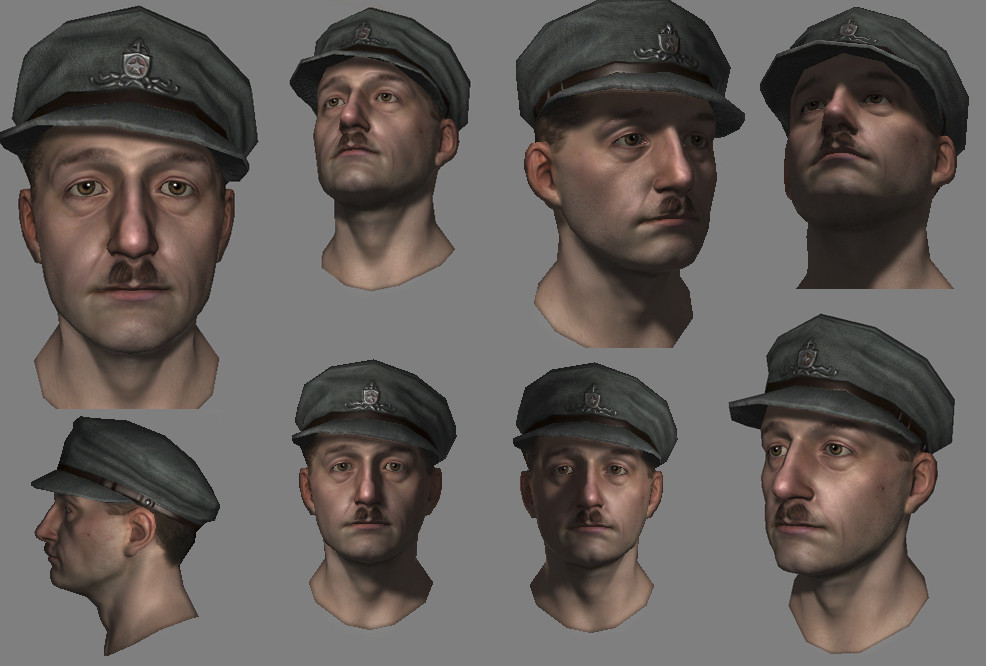Click the side-profile head render facing left
Image resolution: width=986 pixels, height=666 pixels.
click(x=126, y=535)
